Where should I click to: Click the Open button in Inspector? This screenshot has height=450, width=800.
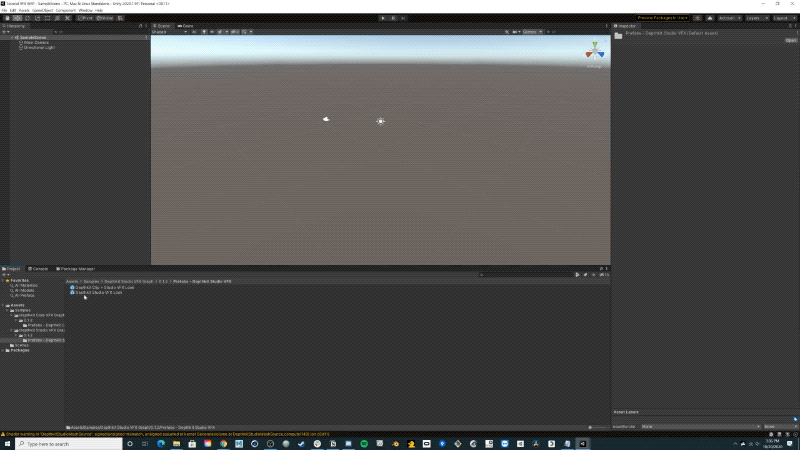pyautogui.click(x=790, y=41)
